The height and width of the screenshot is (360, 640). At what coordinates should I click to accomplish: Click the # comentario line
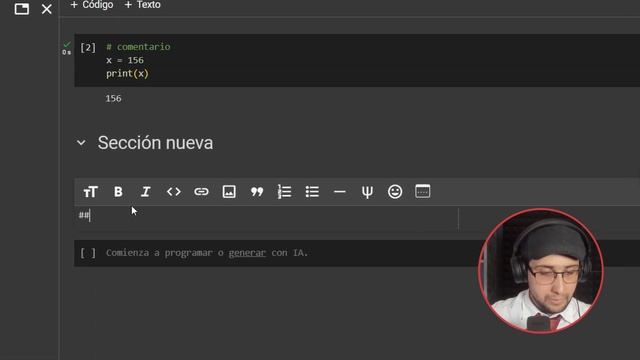click(138, 47)
